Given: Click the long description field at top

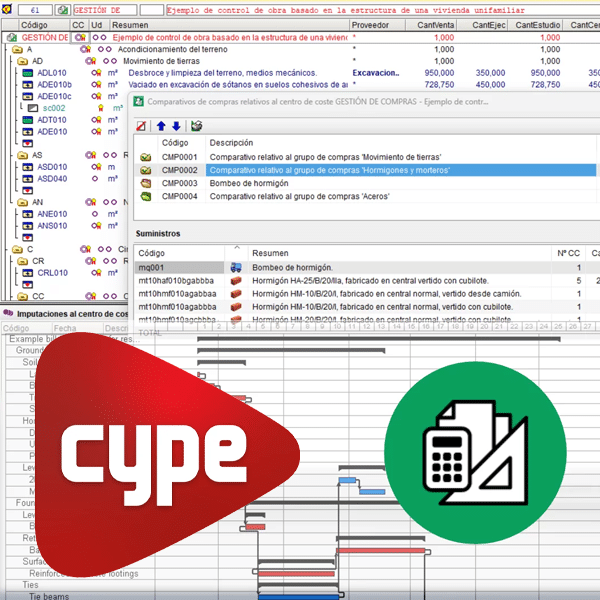Looking at the screenshot, I should pyautogui.click(x=383, y=10).
